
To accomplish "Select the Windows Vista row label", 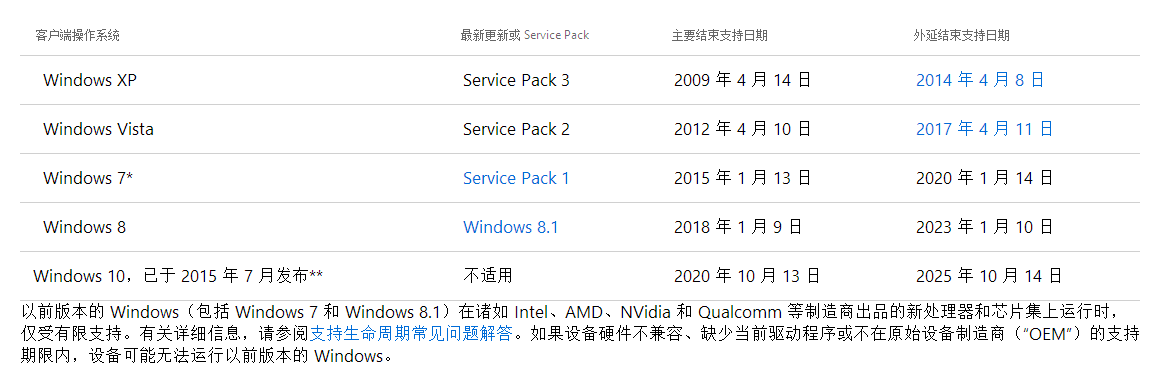I will (x=98, y=129).
